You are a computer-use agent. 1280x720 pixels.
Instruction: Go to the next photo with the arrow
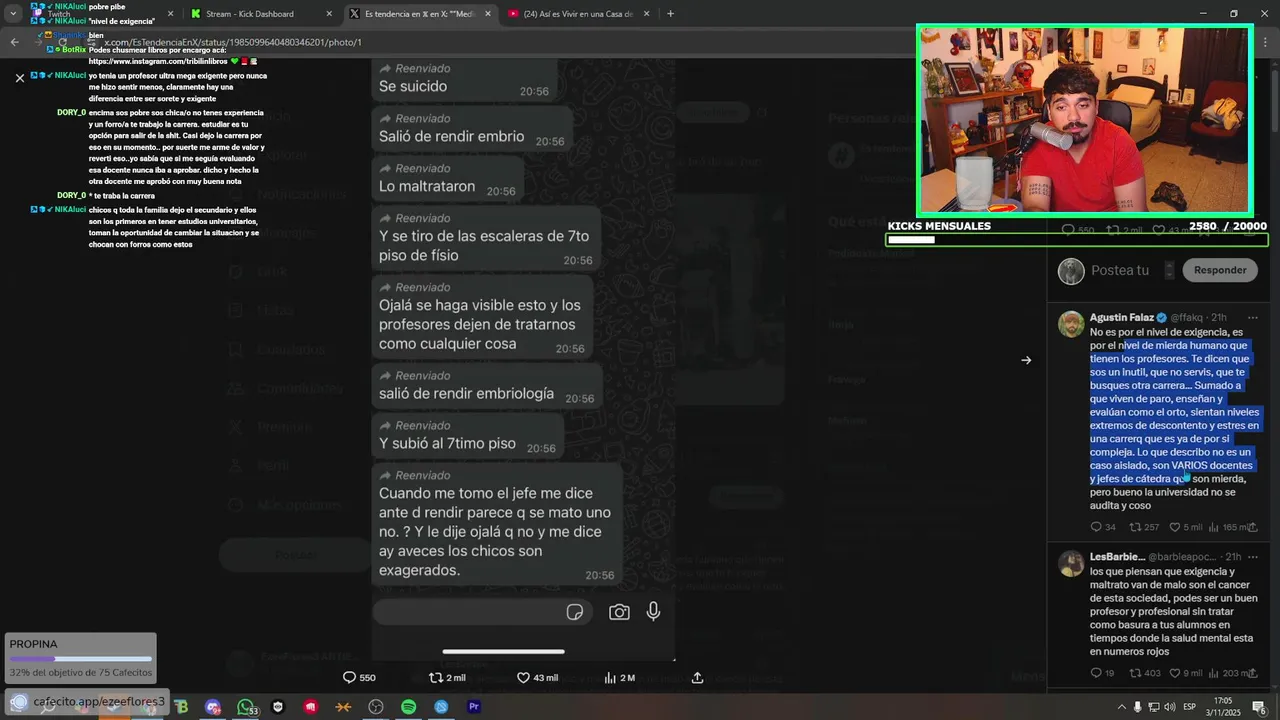tap(1026, 360)
